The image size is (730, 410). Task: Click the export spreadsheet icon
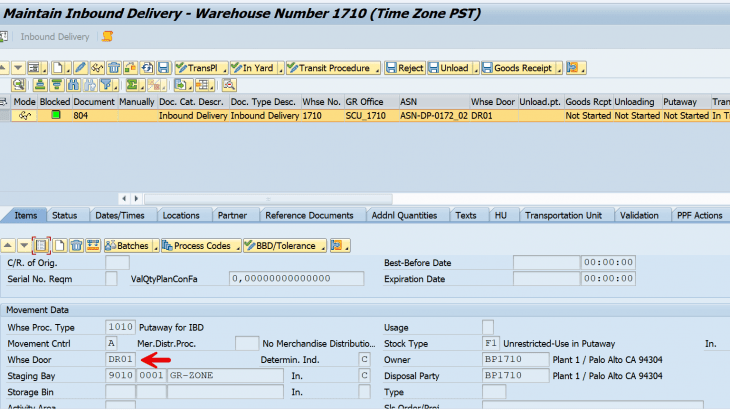[x=181, y=85]
